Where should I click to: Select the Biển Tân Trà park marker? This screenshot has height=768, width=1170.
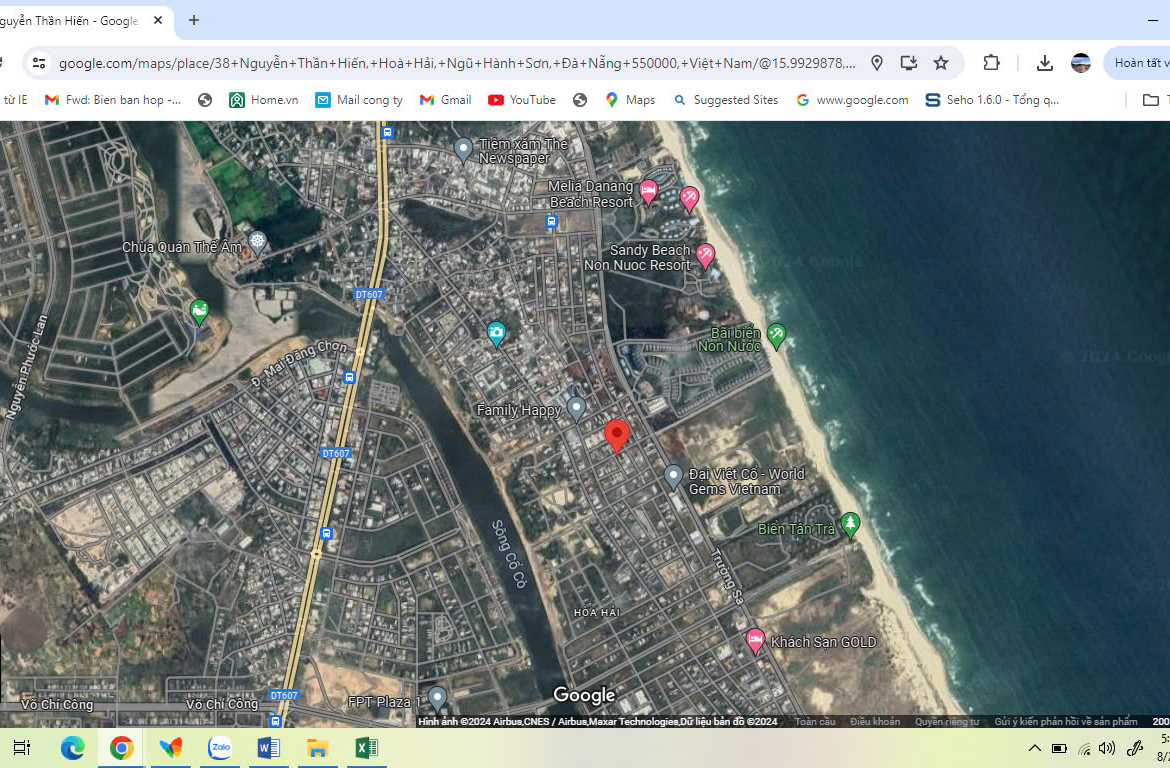point(850,523)
